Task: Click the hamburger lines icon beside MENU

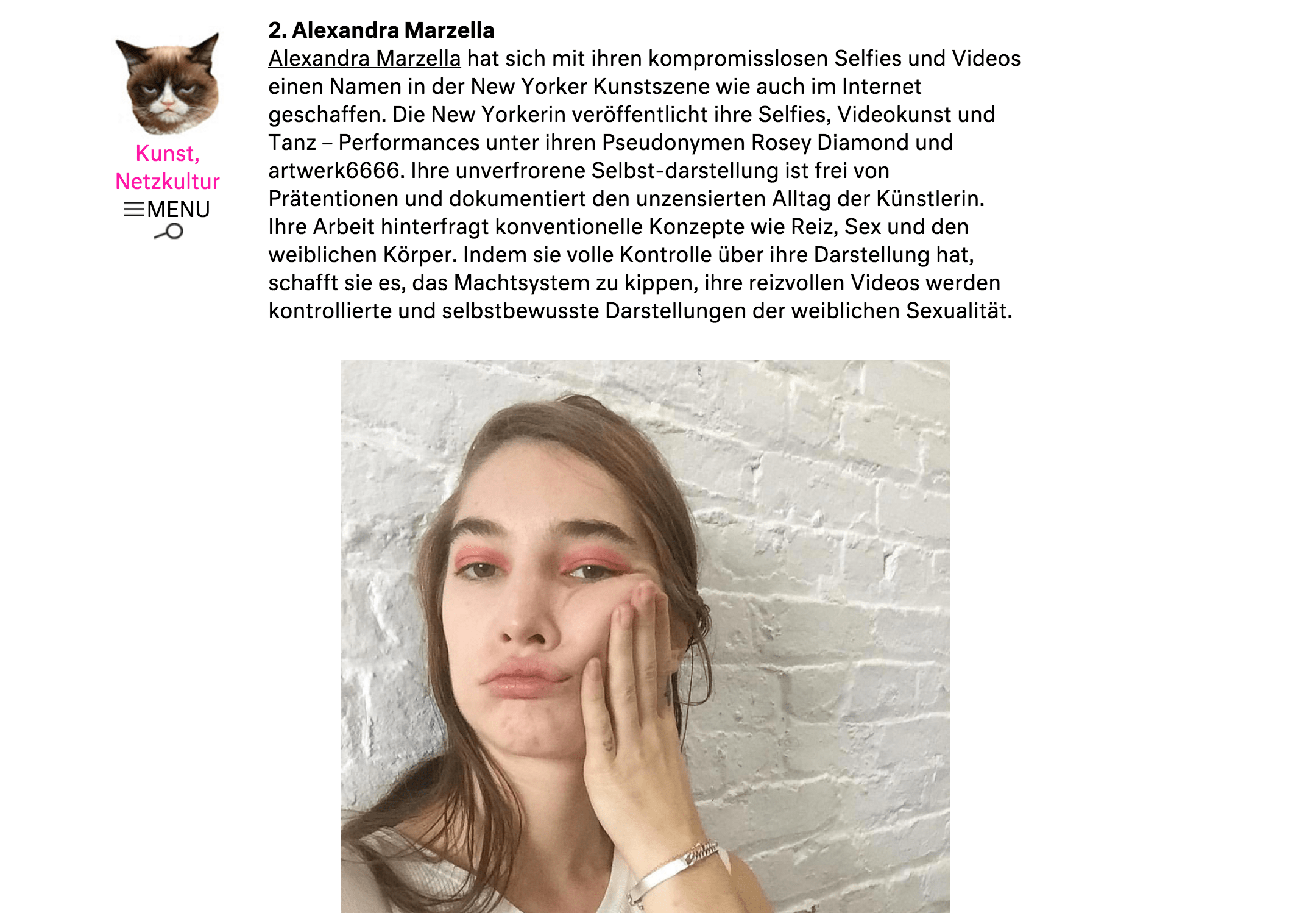Action: [x=134, y=210]
